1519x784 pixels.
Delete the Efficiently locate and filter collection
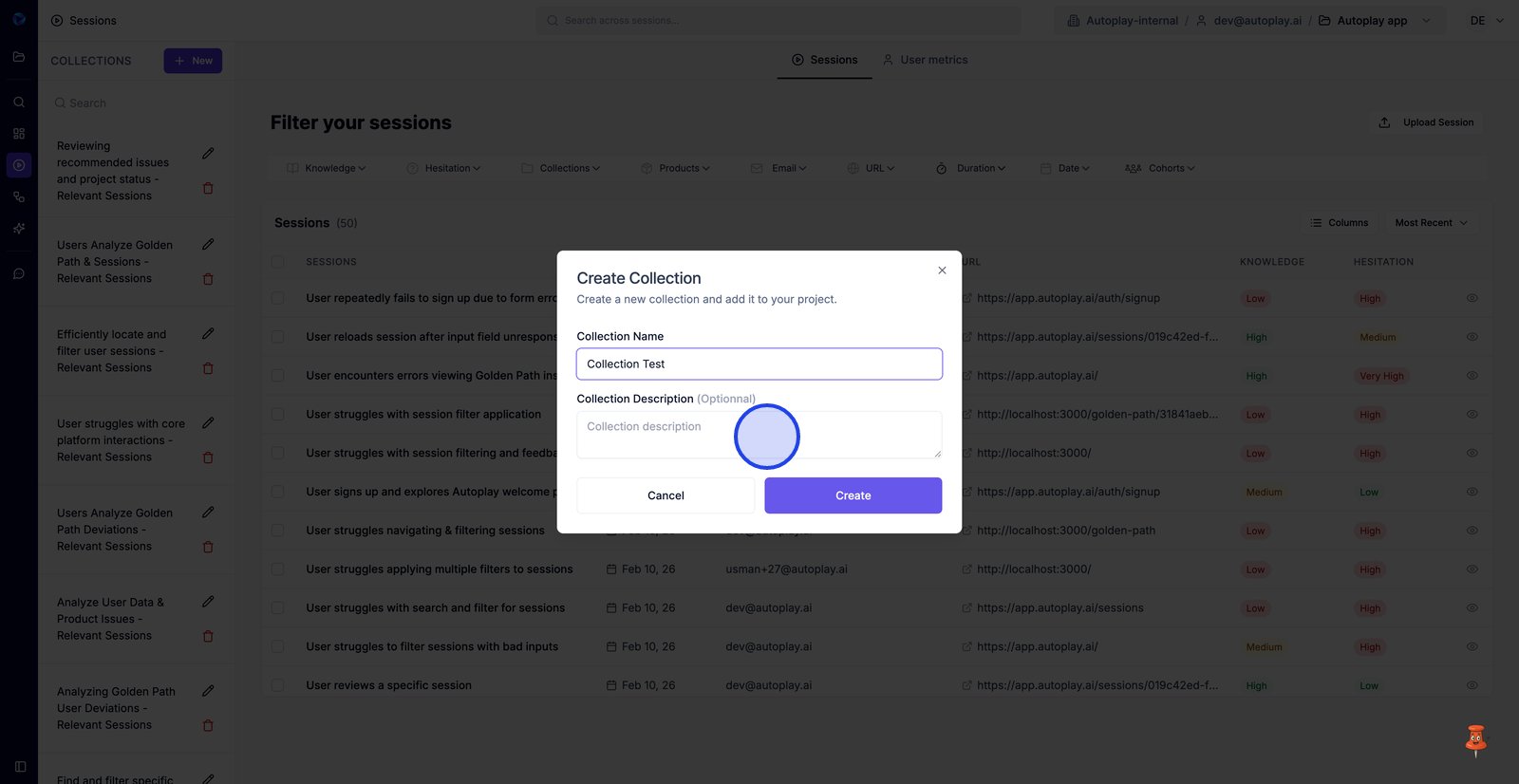coord(208,368)
